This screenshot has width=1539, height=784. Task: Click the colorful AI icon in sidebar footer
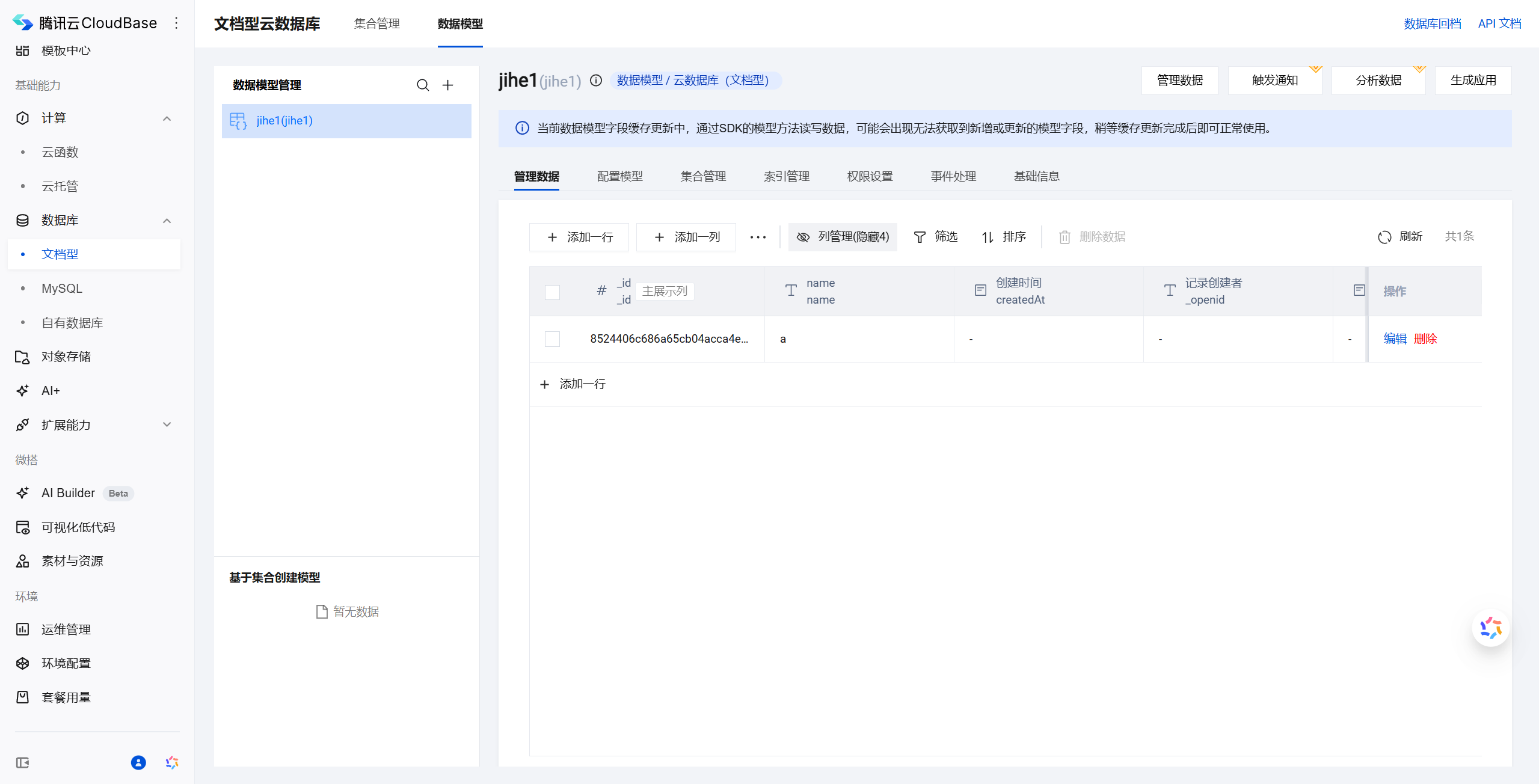pos(172,763)
